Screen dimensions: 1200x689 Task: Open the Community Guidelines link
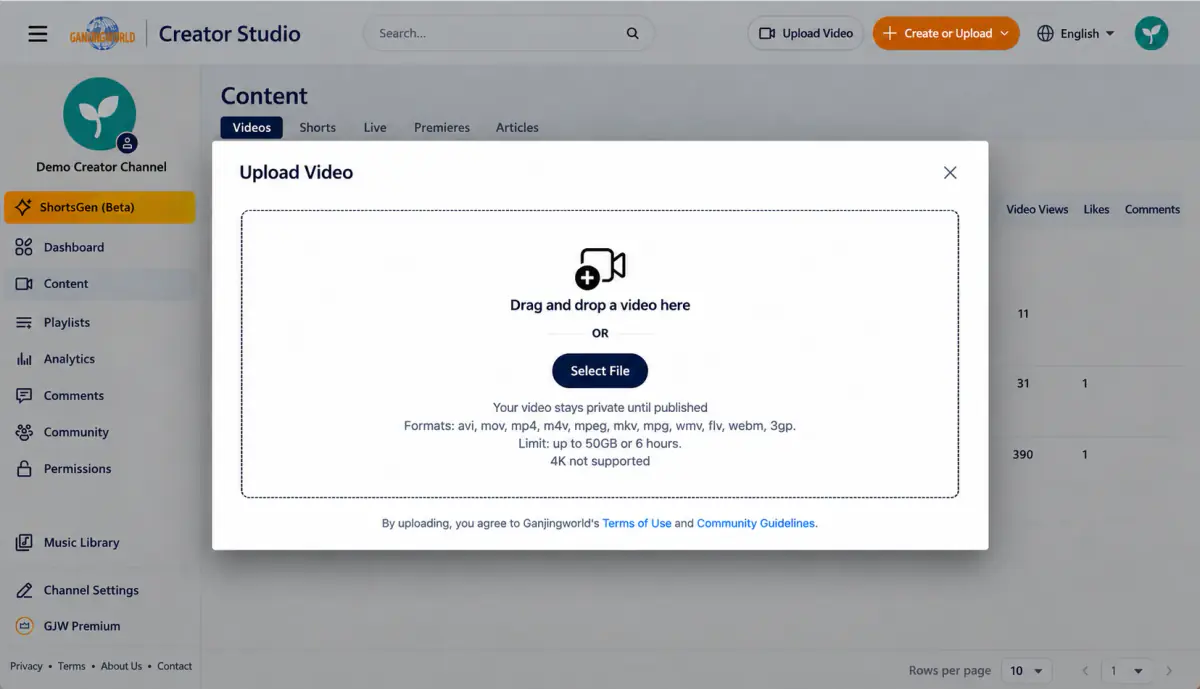756,523
